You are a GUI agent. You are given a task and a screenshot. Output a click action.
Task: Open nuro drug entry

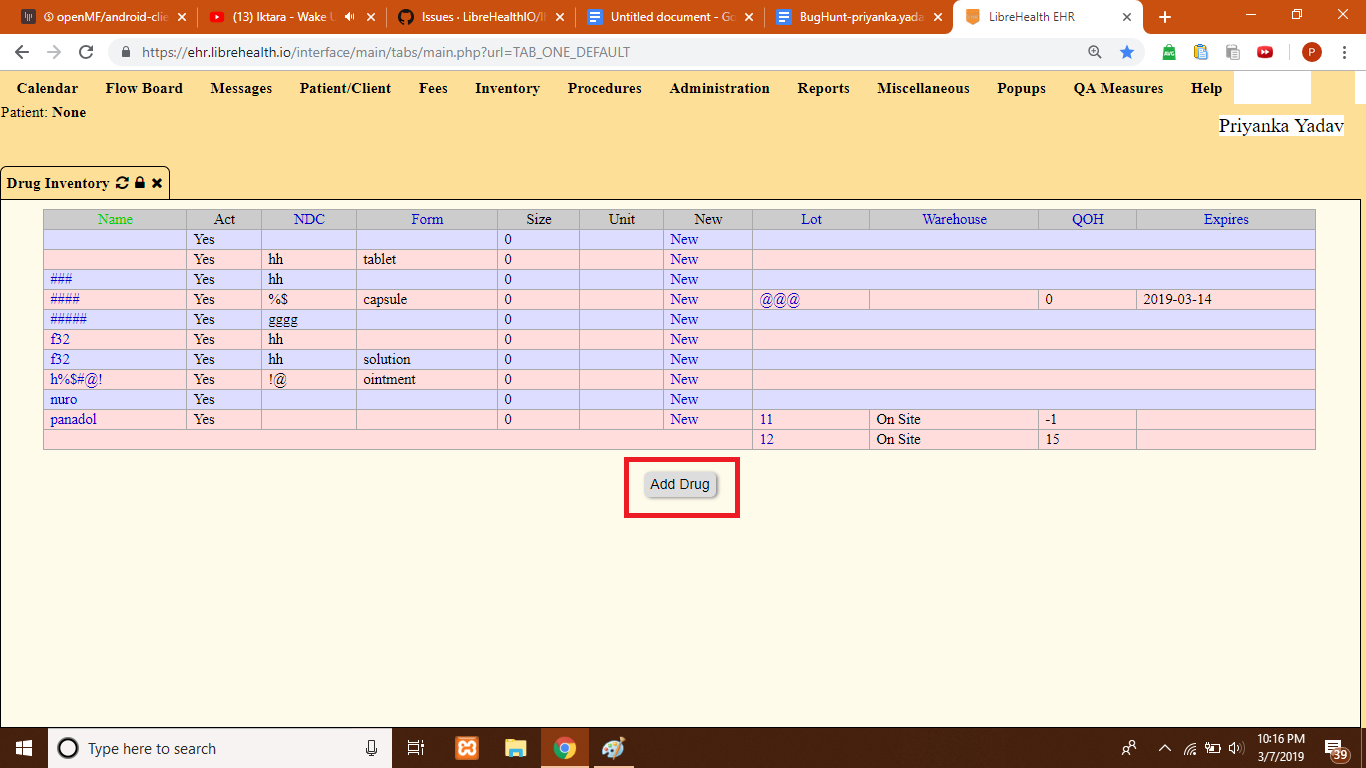[x=63, y=399]
